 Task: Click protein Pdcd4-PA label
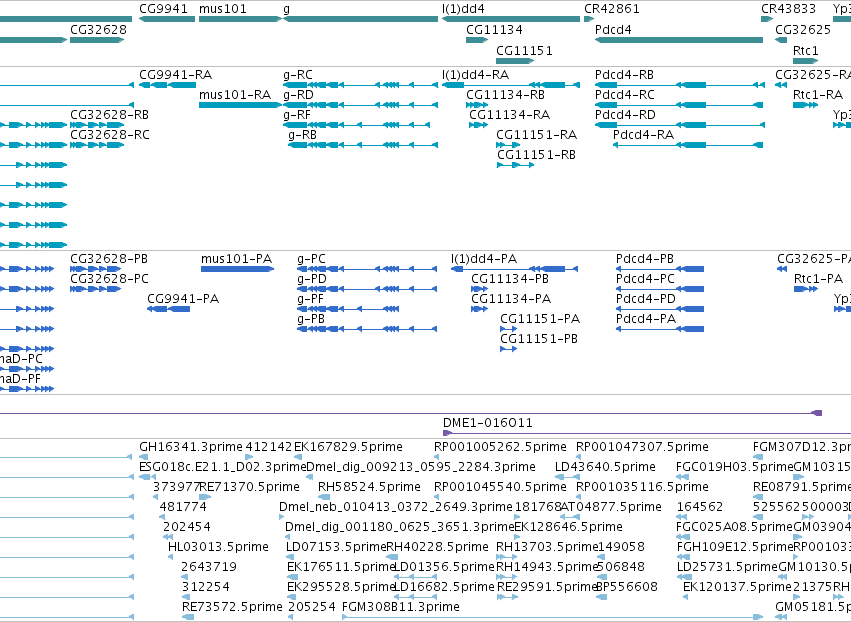point(646,319)
